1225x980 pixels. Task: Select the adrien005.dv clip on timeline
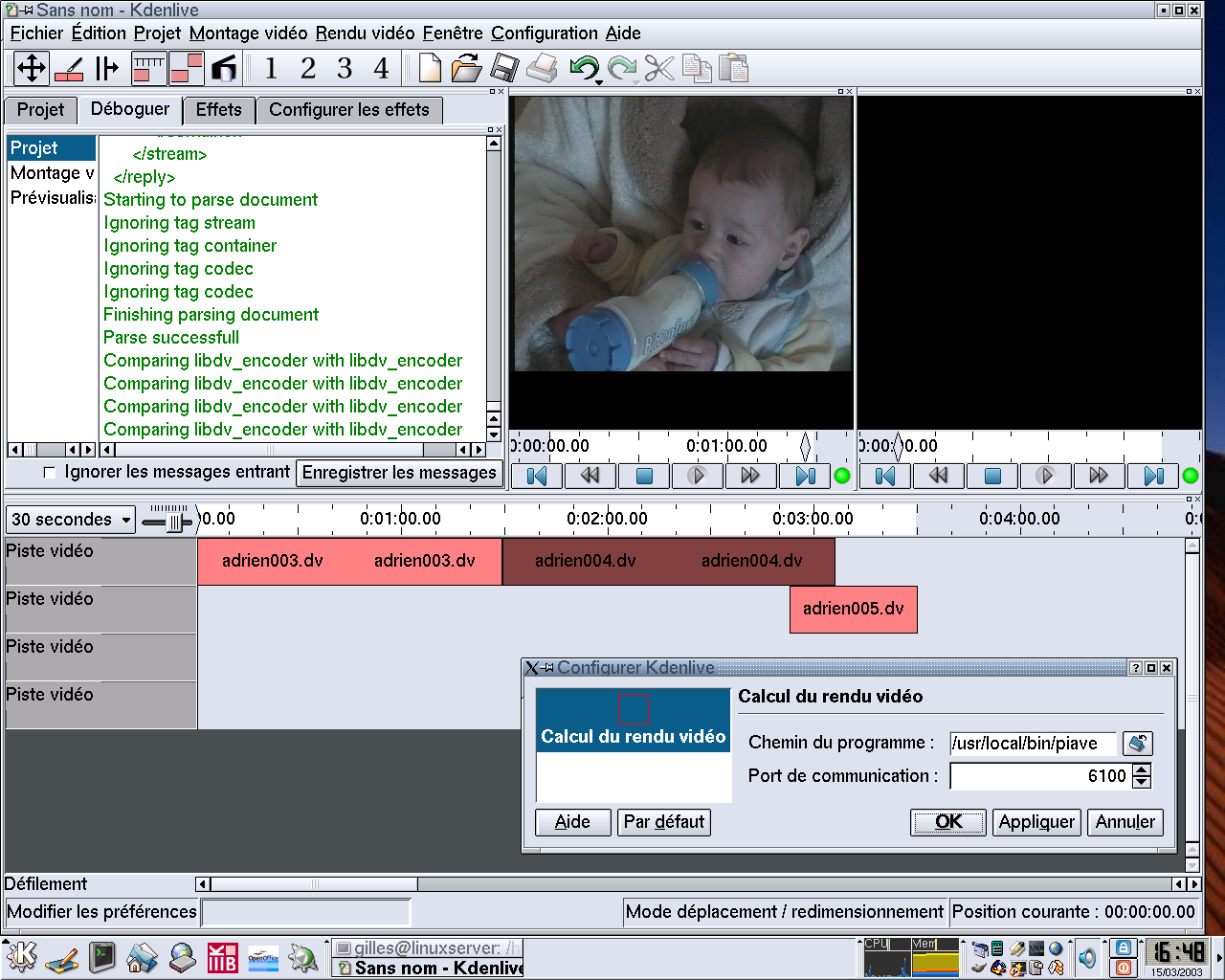point(853,609)
